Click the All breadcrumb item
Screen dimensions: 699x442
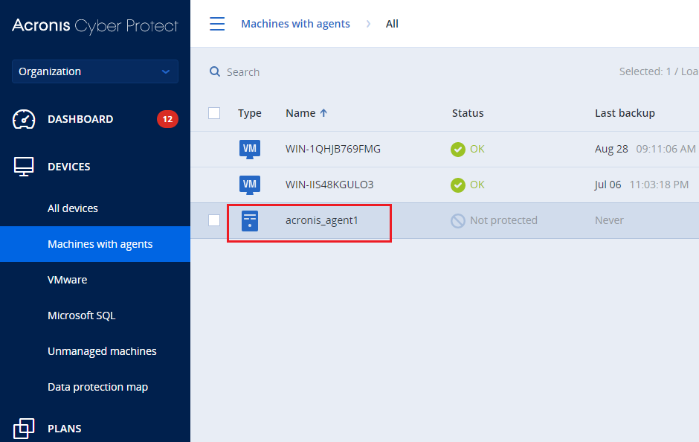click(392, 24)
